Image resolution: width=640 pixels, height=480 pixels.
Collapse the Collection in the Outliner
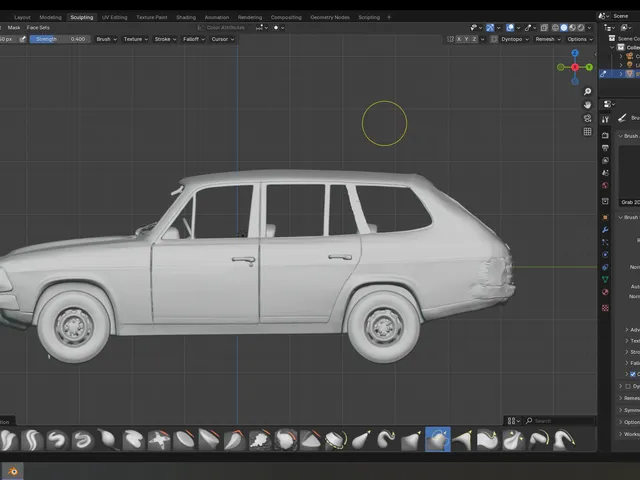pyautogui.click(x=612, y=47)
